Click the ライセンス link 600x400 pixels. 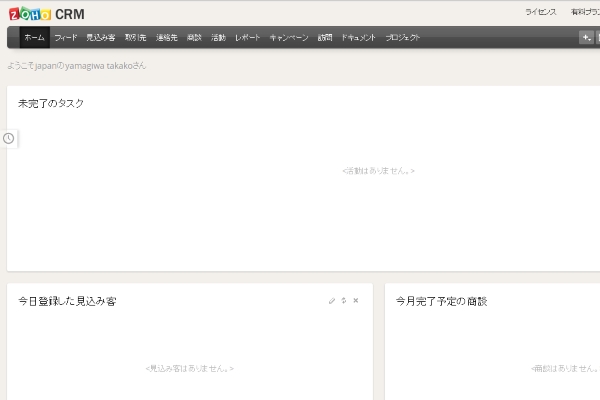pyautogui.click(x=540, y=12)
